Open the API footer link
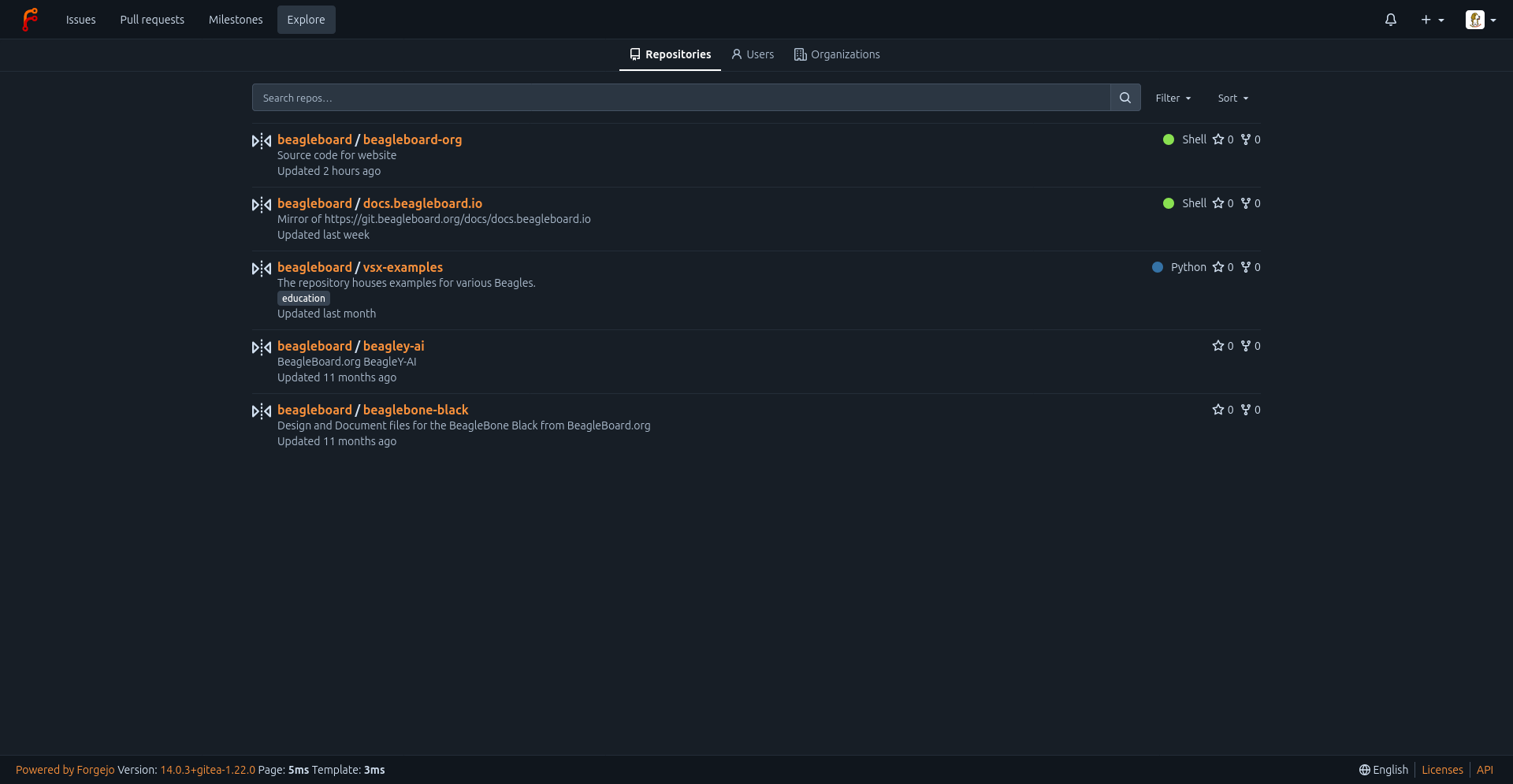 pyautogui.click(x=1485, y=770)
